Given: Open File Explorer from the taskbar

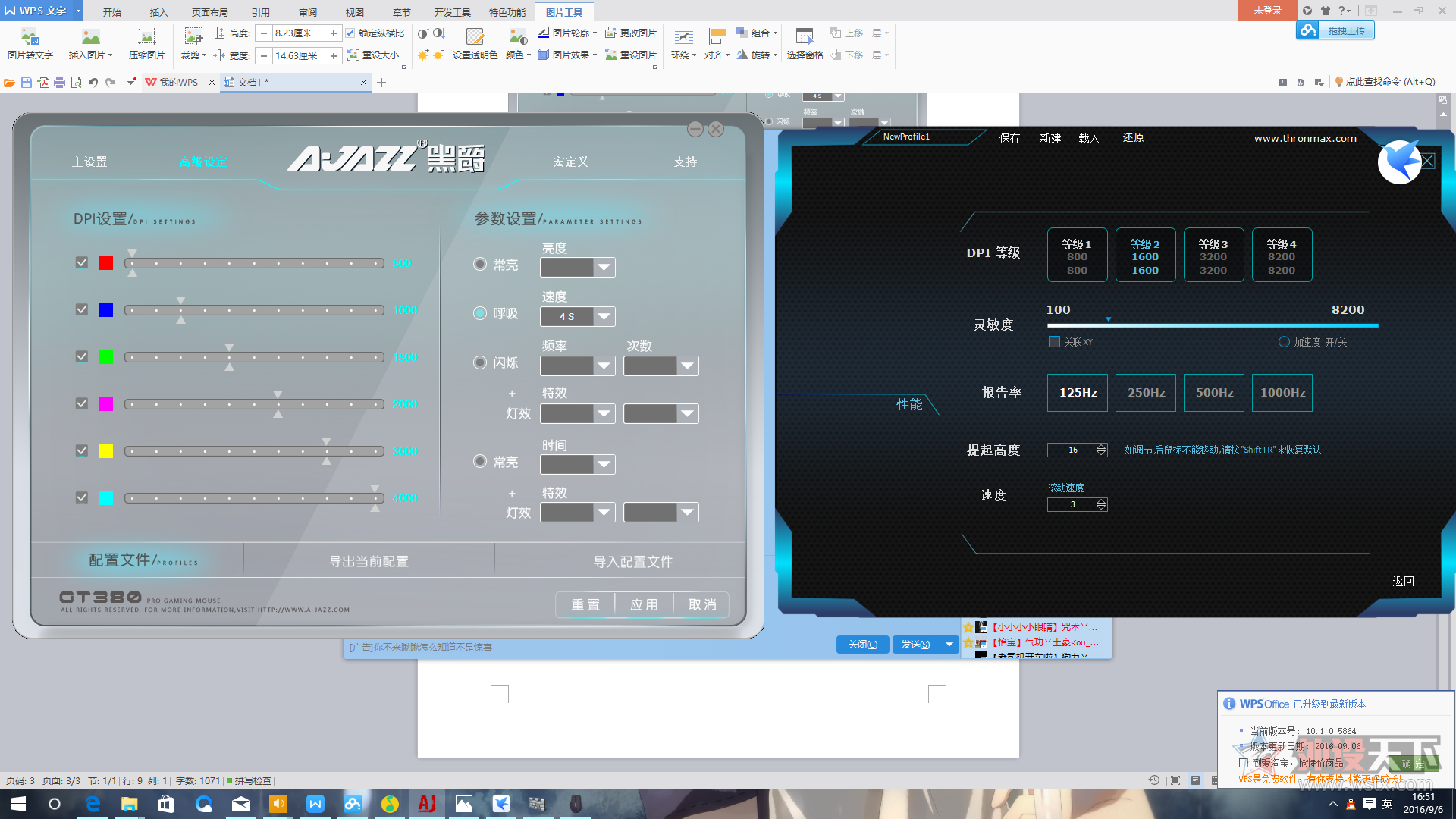Looking at the screenshot, I should point(130,804).
